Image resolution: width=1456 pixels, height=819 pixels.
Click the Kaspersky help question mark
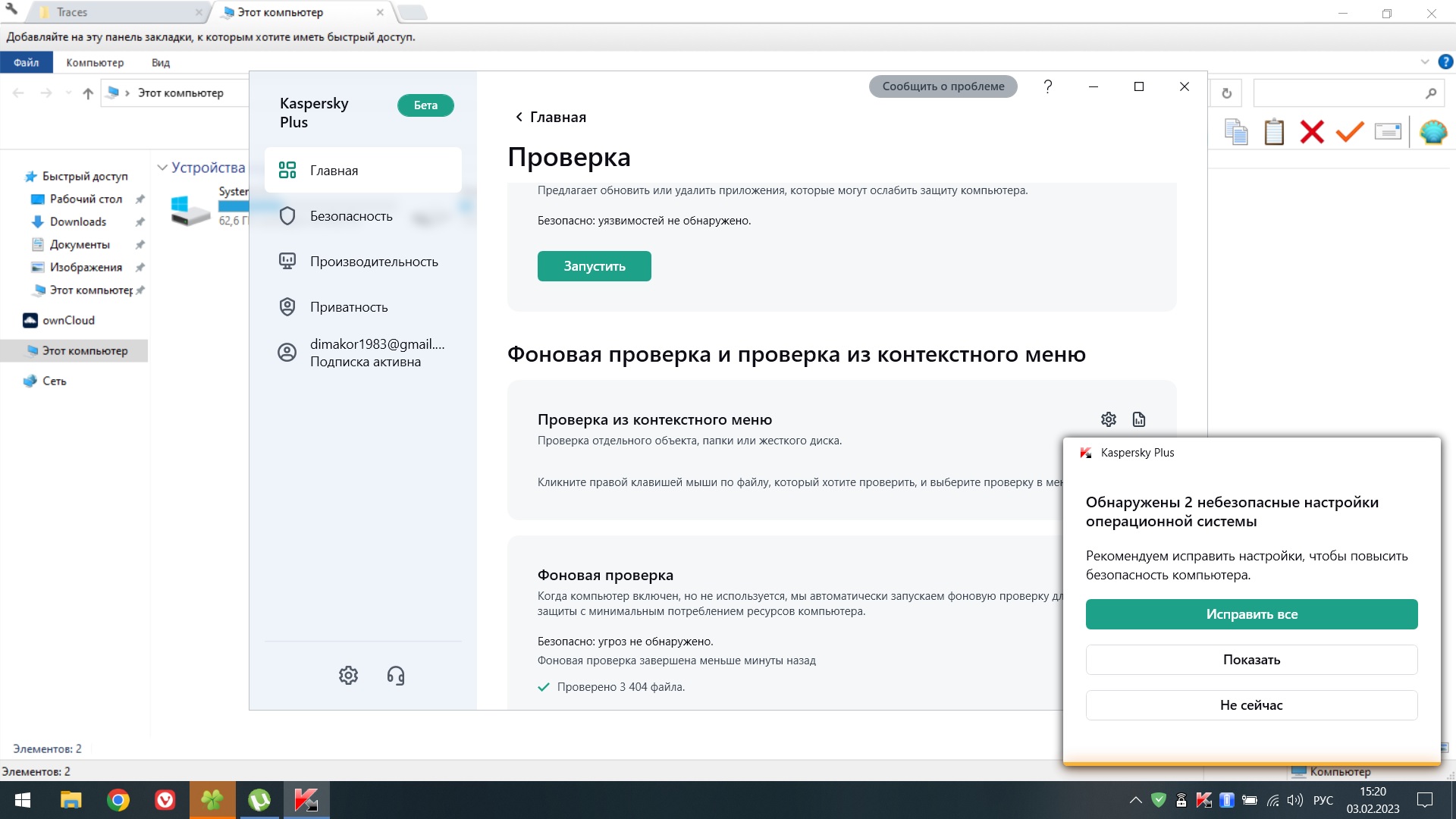pyautogui.click(x=1048, y=86)
